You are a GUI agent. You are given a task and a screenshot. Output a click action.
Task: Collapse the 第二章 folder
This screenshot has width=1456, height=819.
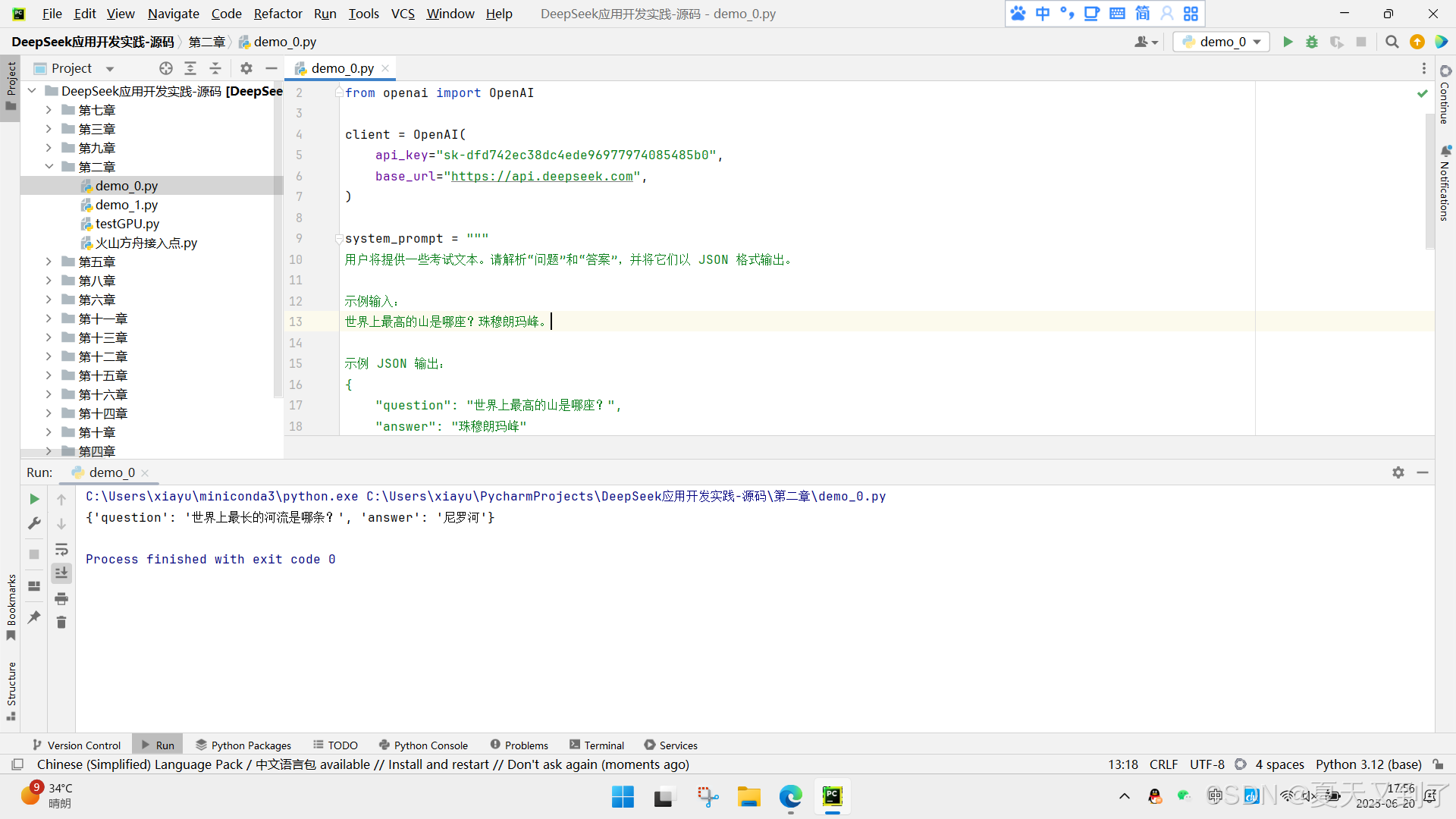(x=49, y=167)
